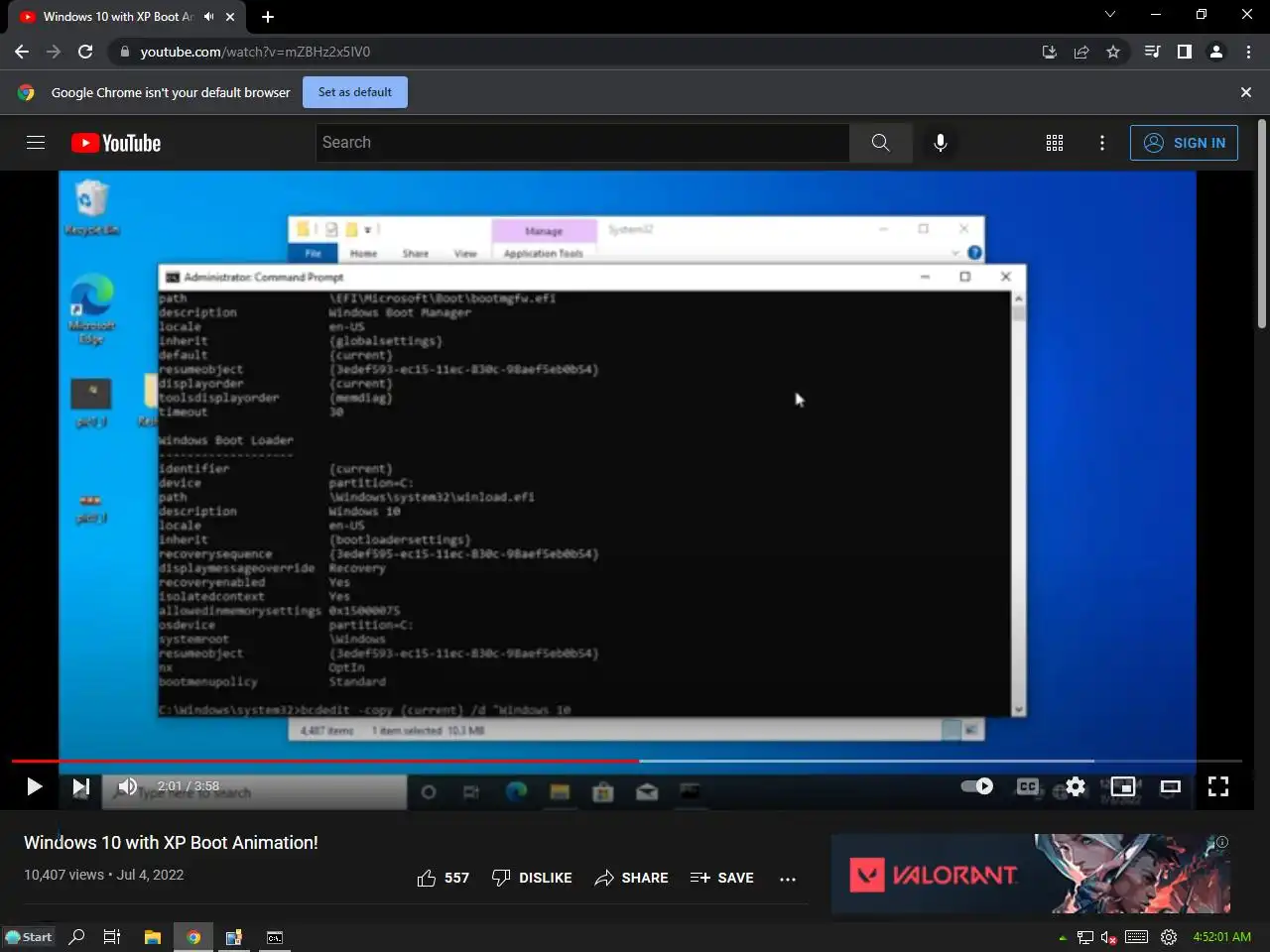This screenshot has width=1270, height=952.
Task: Open taskbar search magnifier
Action: click(76, 937)
